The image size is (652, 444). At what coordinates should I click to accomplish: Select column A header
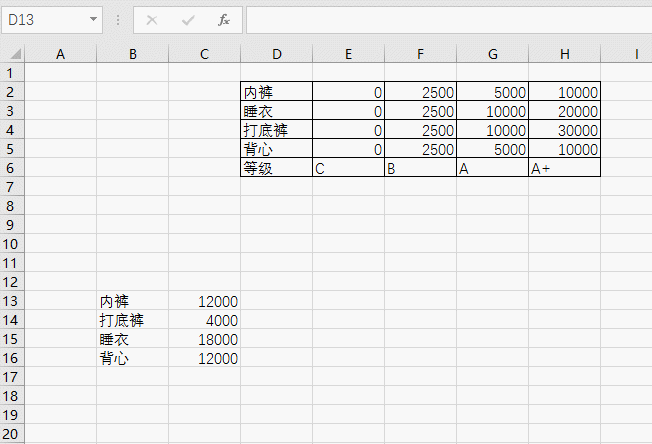tap(61, 54)
